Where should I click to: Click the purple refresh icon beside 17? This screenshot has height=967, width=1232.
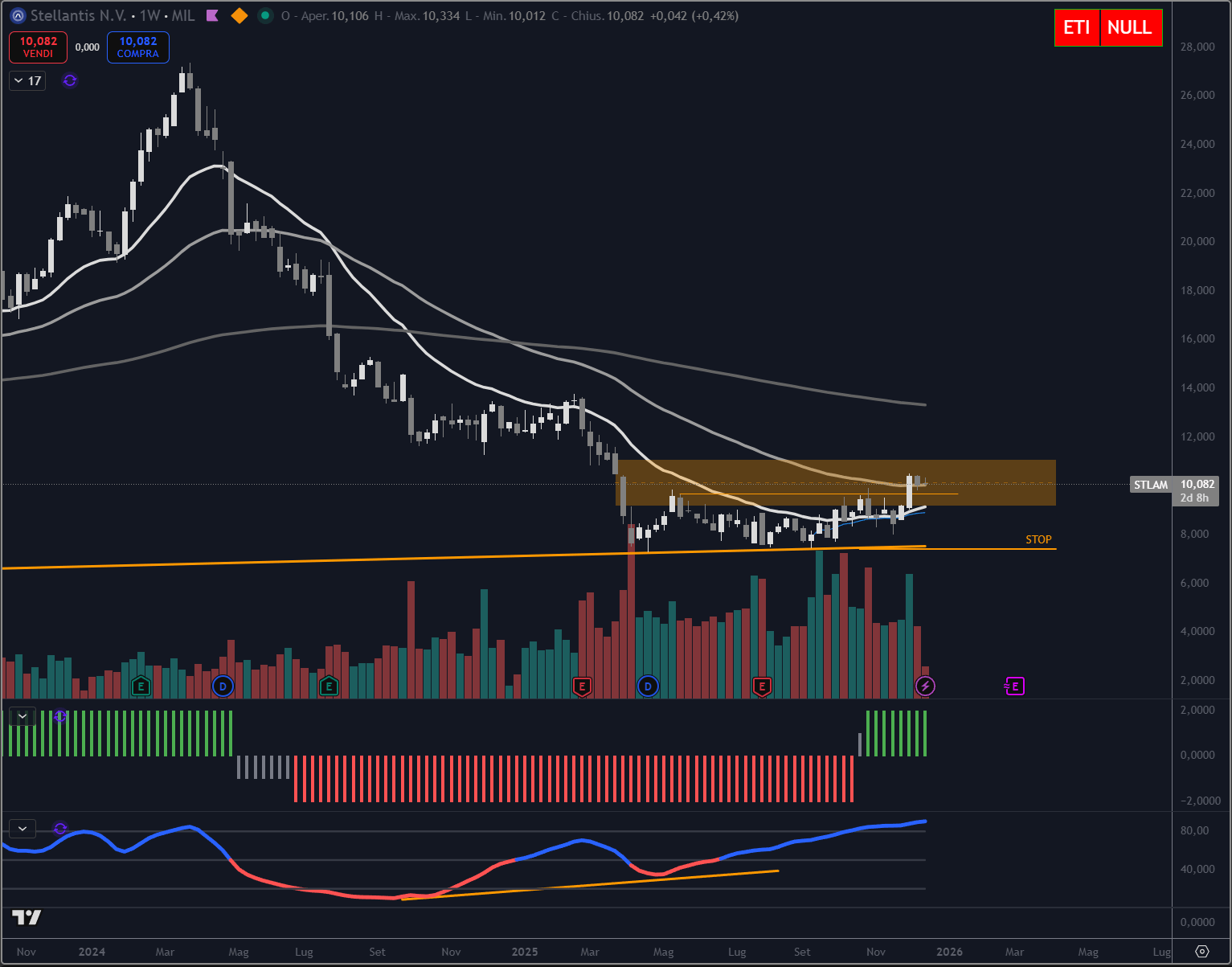tap(70, 80)
